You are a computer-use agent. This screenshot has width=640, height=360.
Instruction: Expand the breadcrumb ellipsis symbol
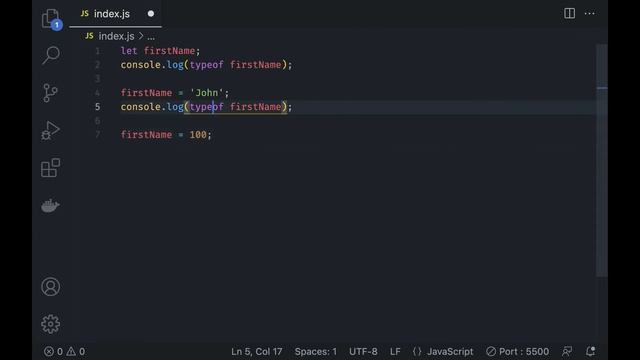tap(151, 36)
